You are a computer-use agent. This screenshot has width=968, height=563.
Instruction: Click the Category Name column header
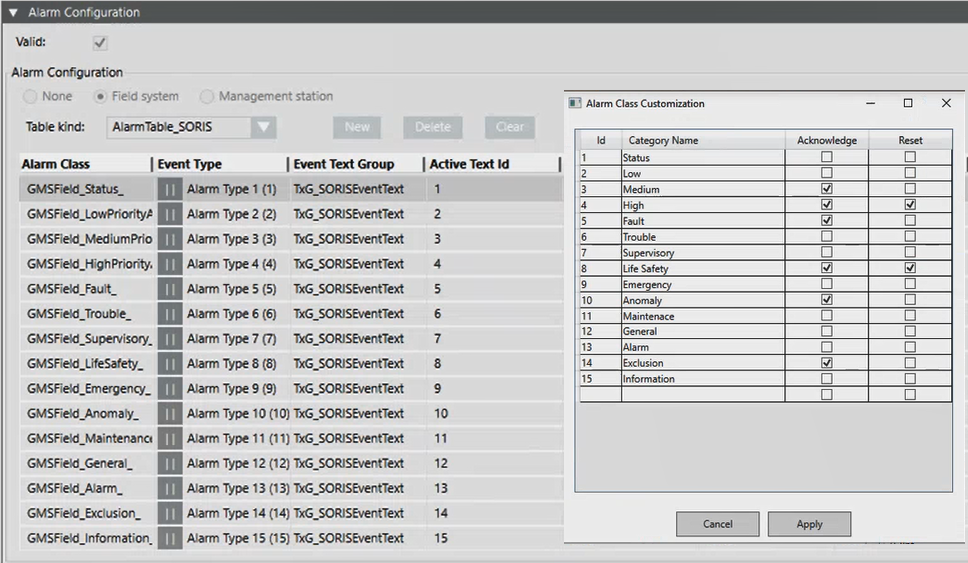(662, 140)
